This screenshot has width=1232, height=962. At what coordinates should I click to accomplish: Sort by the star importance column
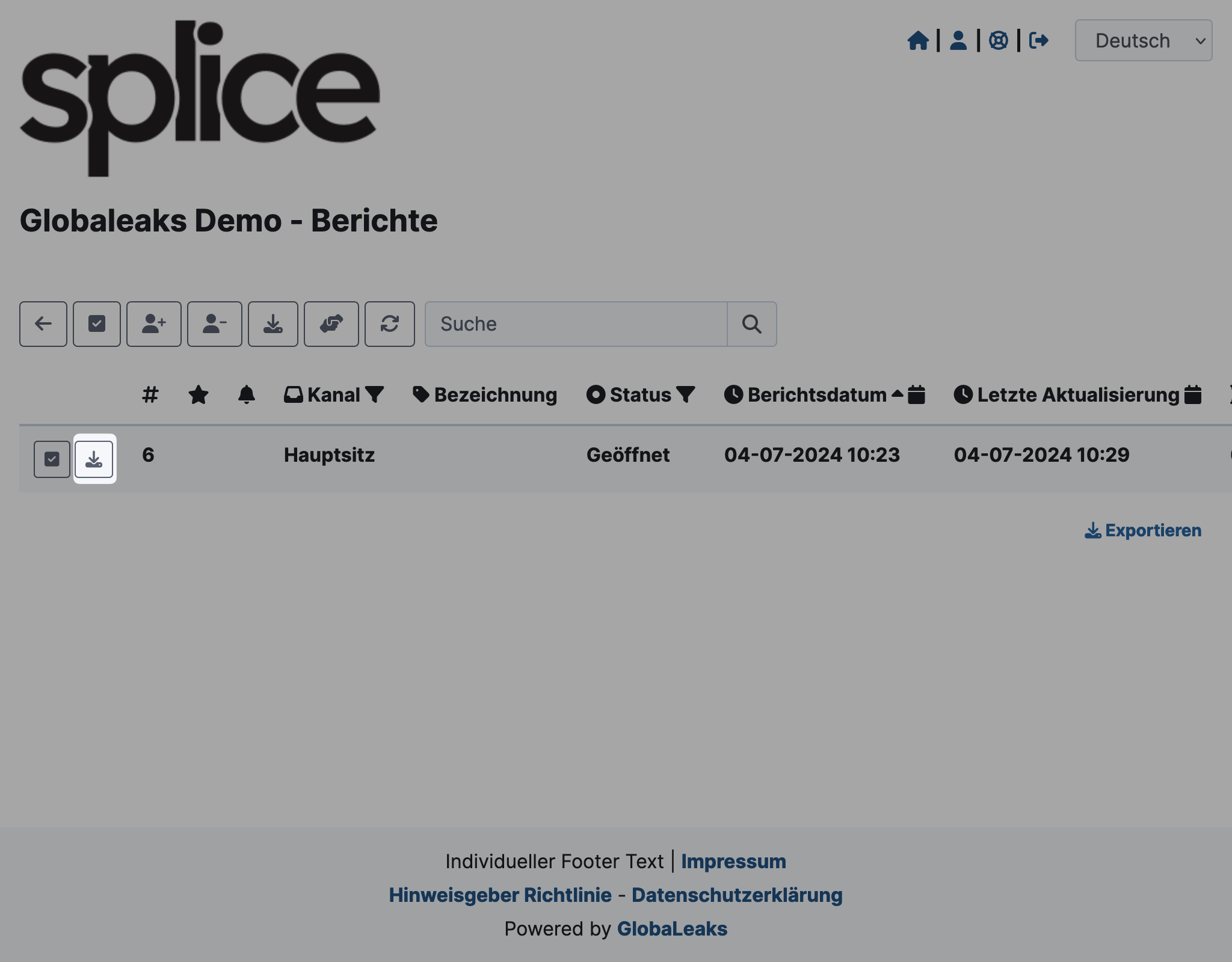(x=199, y=395)
